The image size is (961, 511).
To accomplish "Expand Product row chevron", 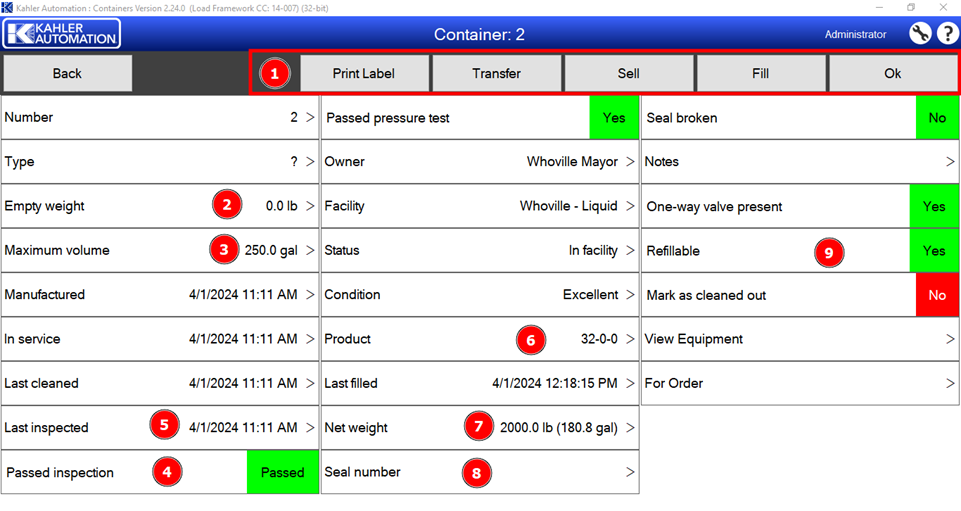I will coord(630,339).
